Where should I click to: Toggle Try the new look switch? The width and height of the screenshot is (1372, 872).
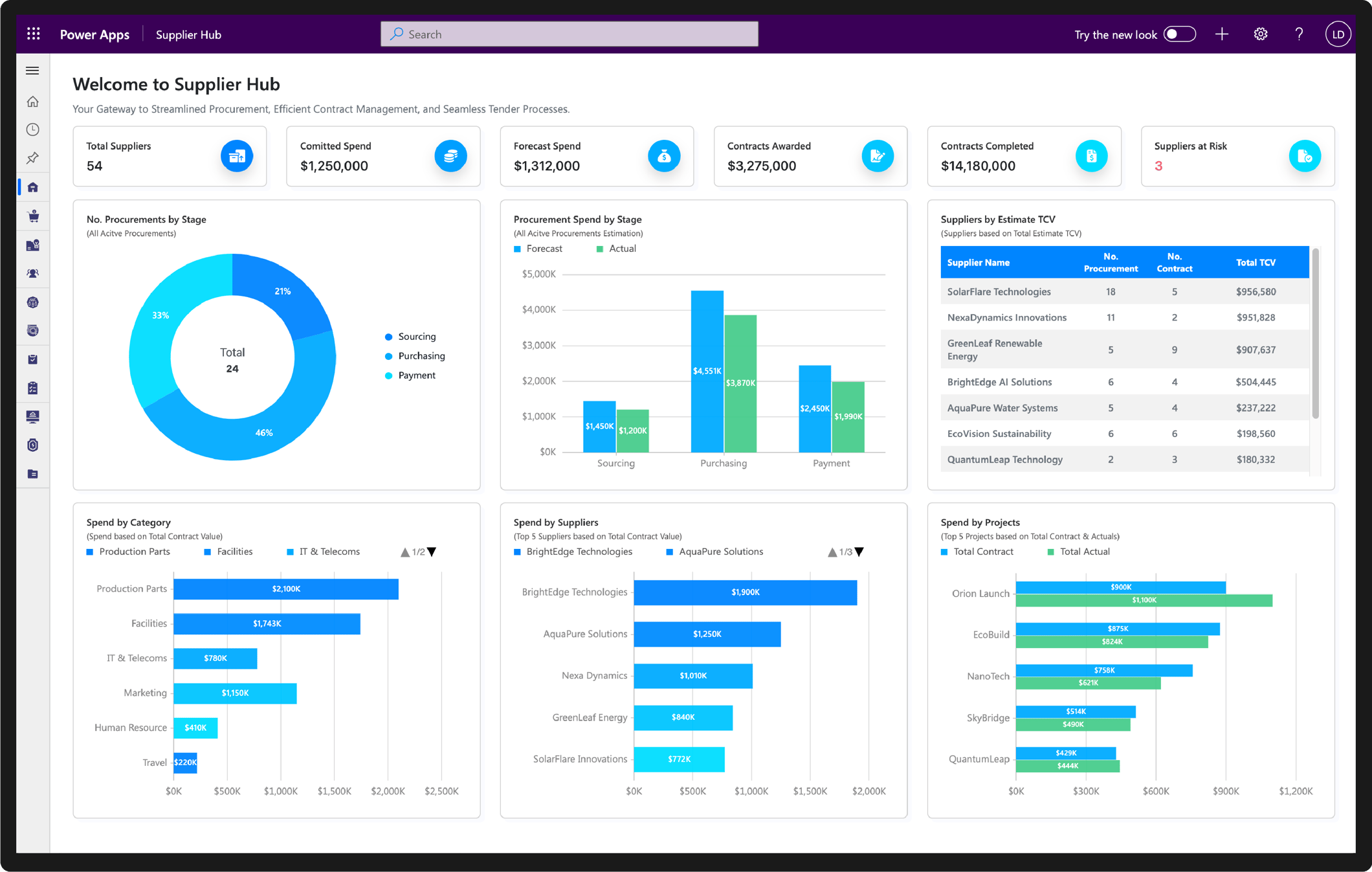(x=1179, y=34)
